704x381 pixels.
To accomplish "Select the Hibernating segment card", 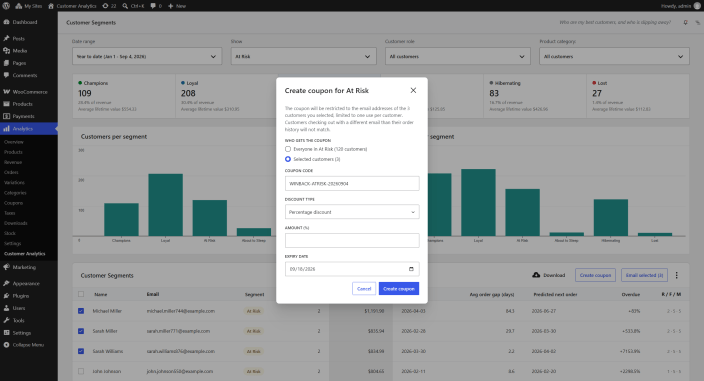I will click(x=535, y=96).
